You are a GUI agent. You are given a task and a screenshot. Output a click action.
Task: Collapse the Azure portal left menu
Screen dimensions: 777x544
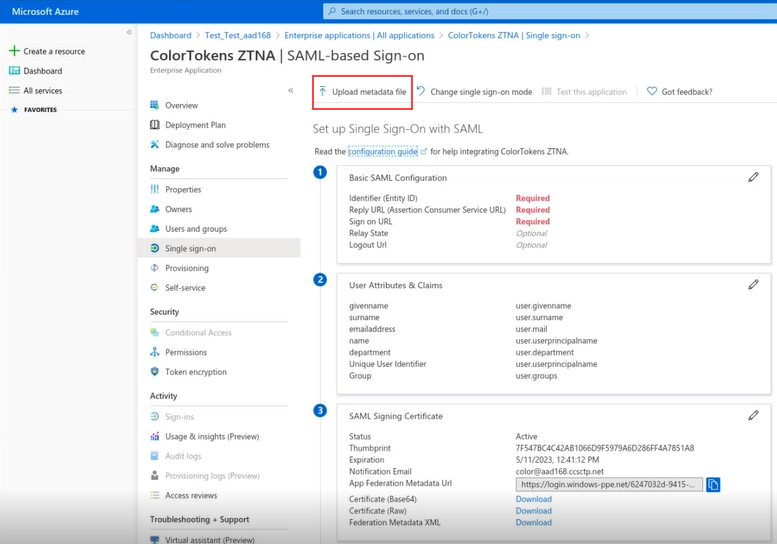click(129, 32)
